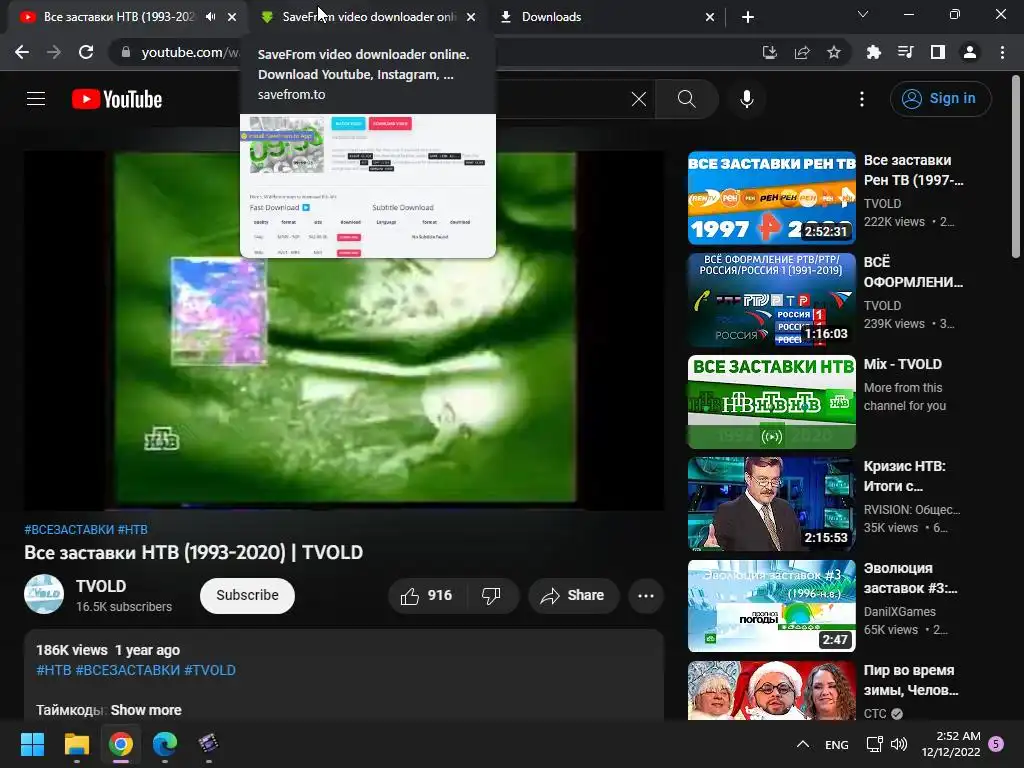Open video editor app in taskbar

tap(208, 744)
